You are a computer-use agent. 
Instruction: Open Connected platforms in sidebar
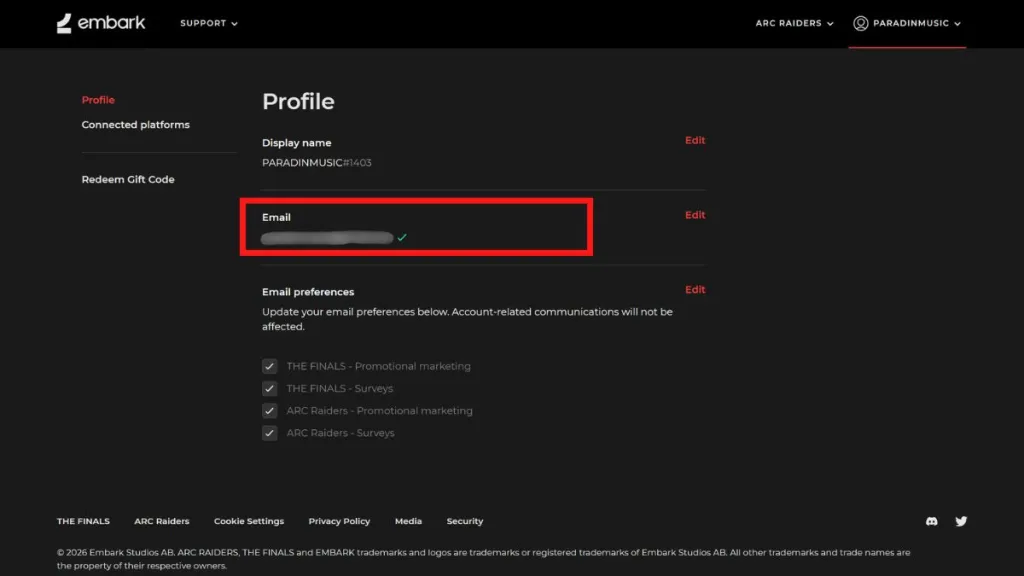[135, 125]
